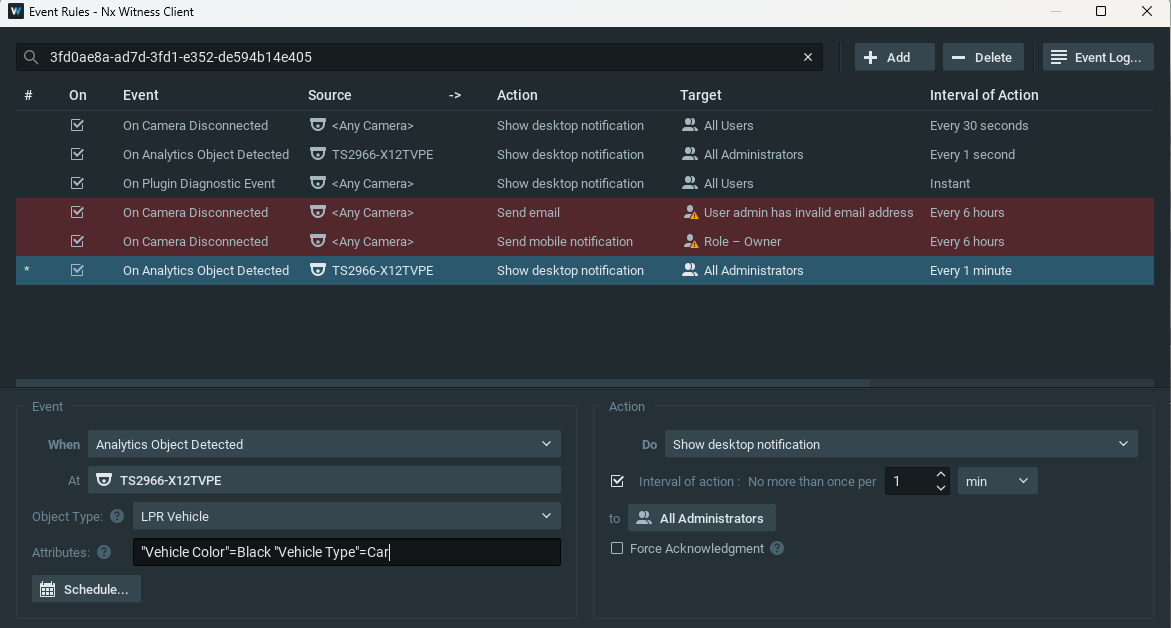Show help for Attributes
1171x628 pixels.
(x=104, y=553)
